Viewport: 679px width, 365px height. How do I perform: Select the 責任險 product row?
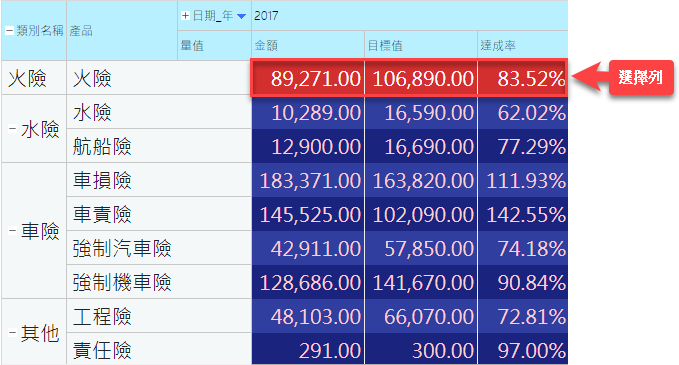[159, 349]
